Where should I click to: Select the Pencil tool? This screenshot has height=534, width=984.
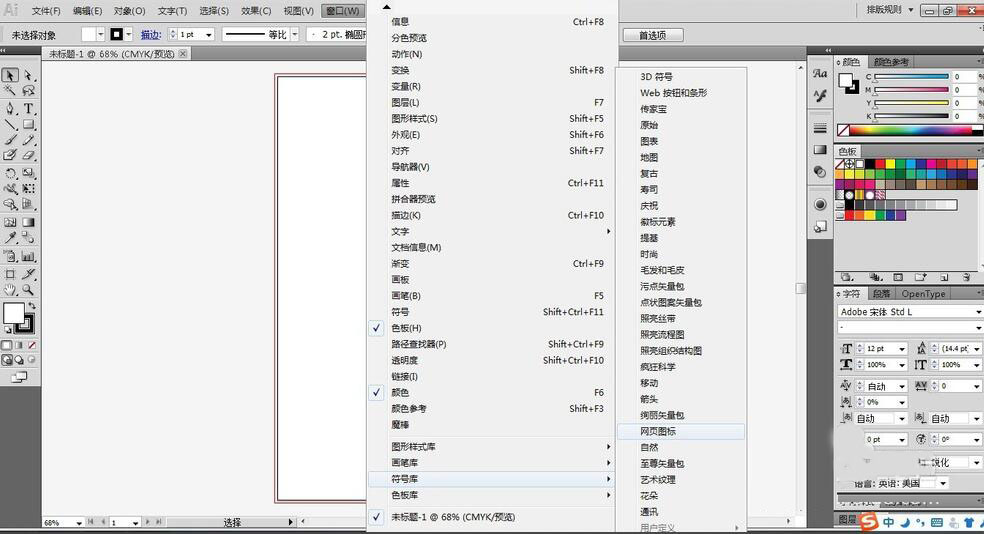tap(28, 140)
